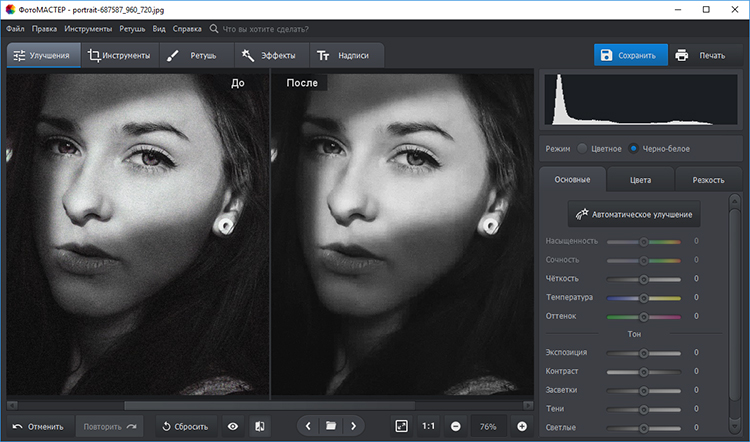Click the Сохранить button
750x442 pixels.
[626, 55]
